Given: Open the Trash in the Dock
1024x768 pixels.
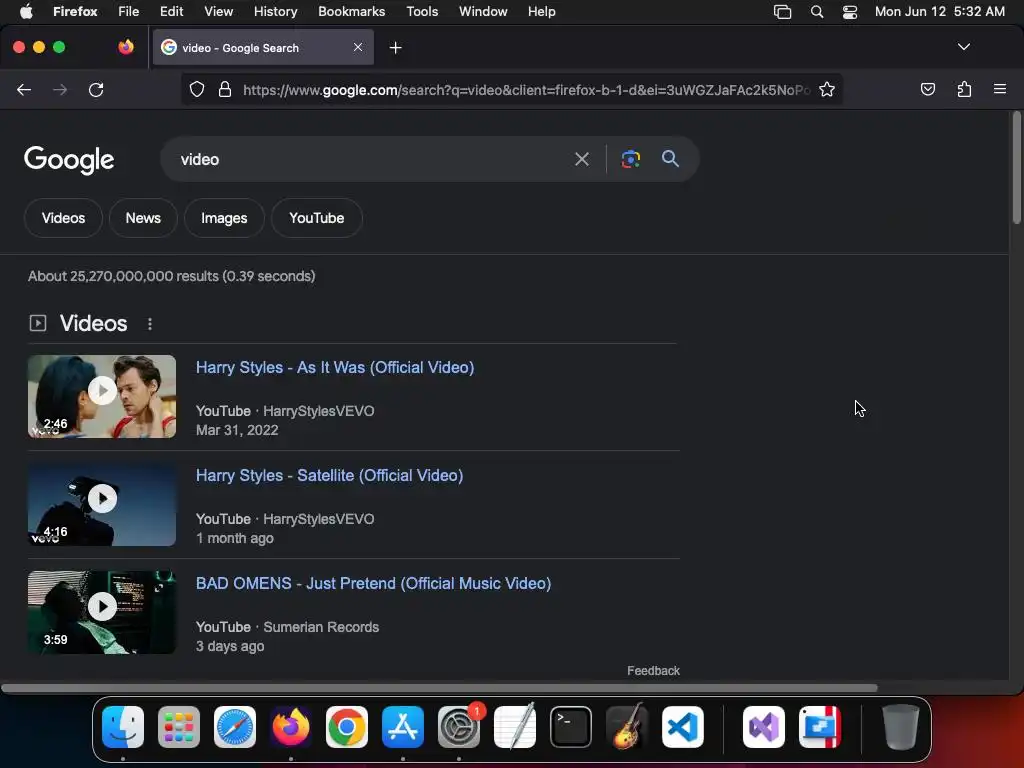Looking at the screenshot, I should [x=901, y=727].
